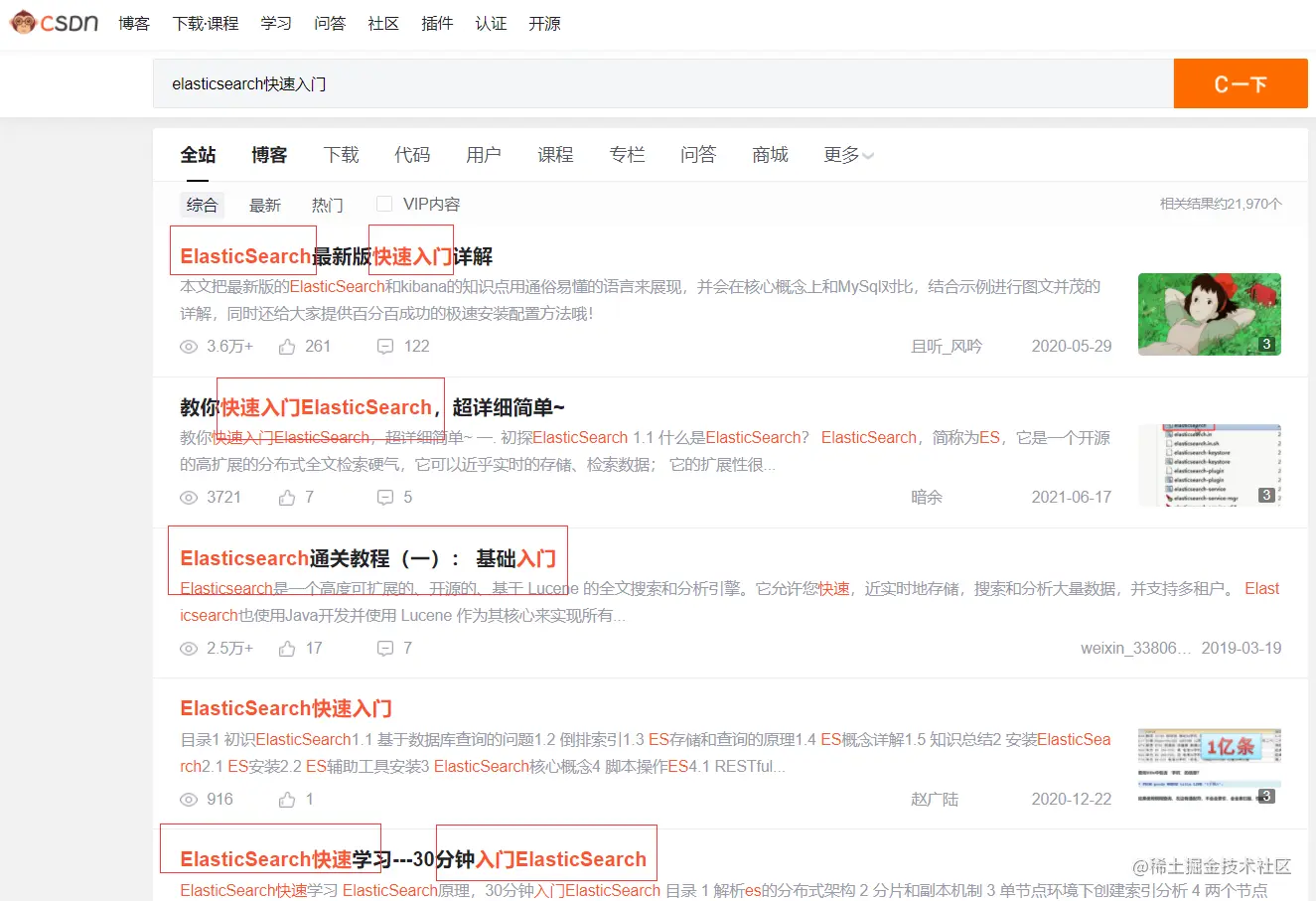
Task: Click the date 2019-03-19
Action: click(1242, 649)
